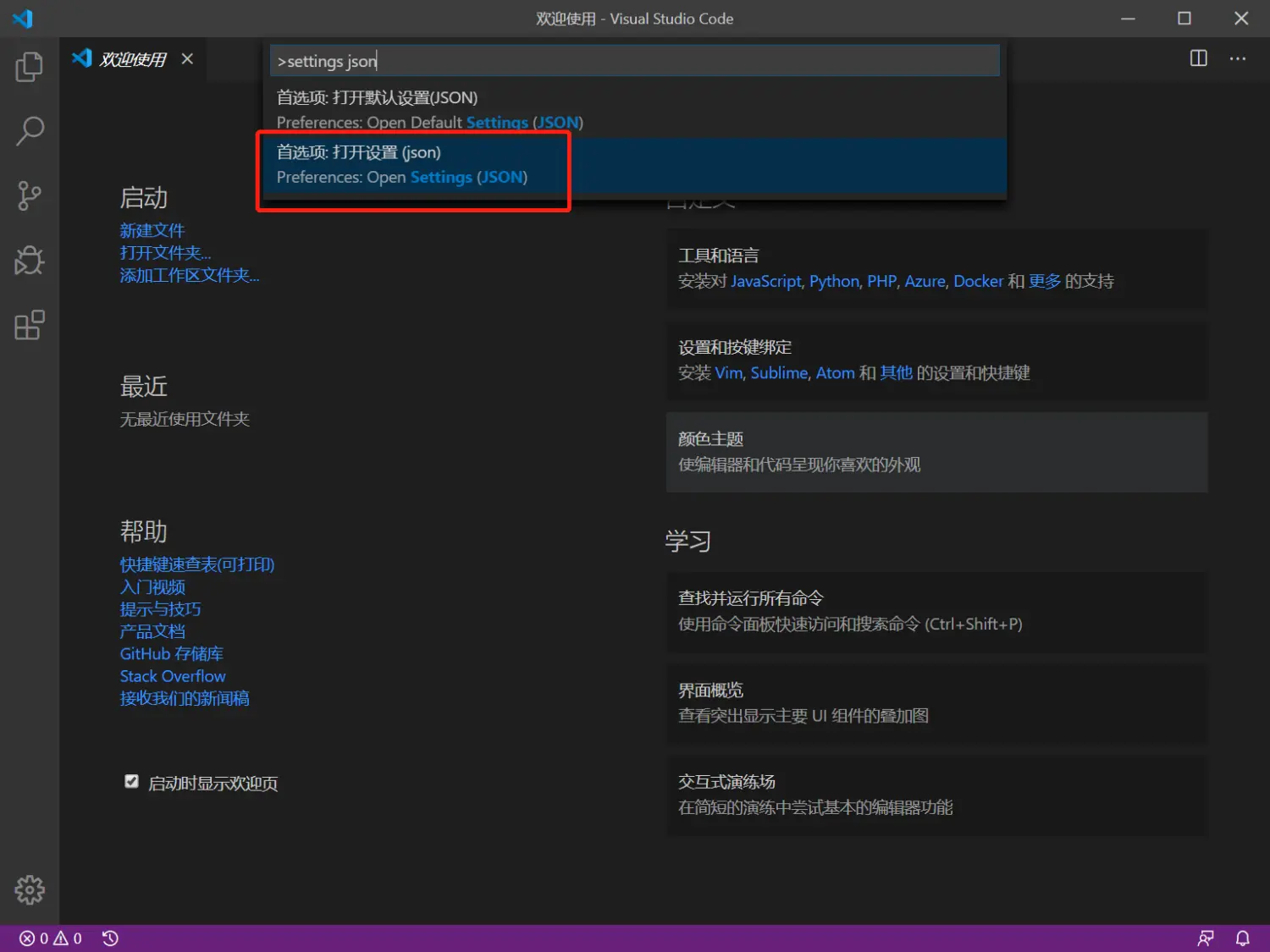Choose Open Default Settings (JSON) command
This screenshot has width=1270, height=952.
click(x=635, y=110)
